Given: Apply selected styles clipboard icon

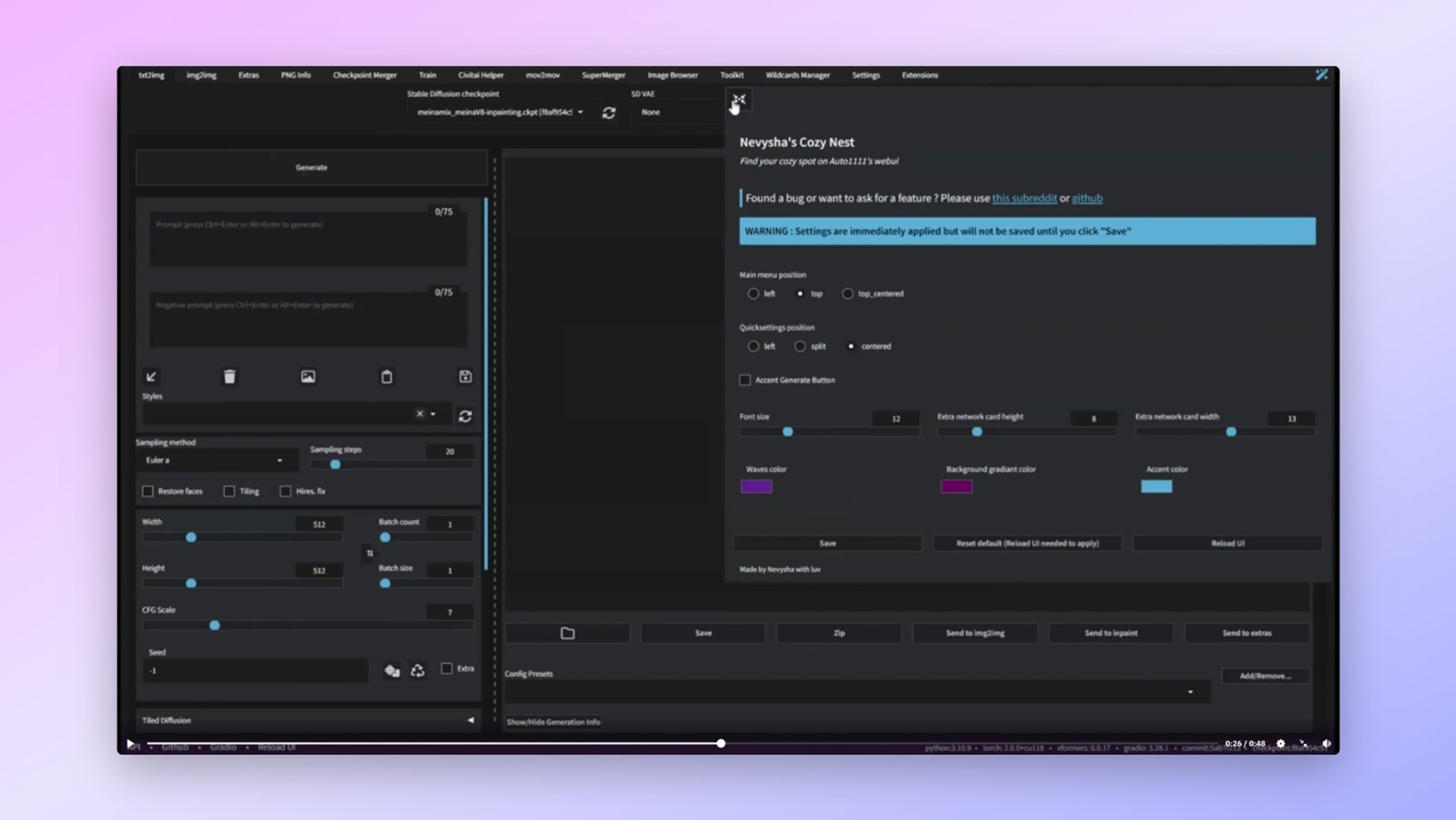Looking at the screenshot, I should click(387, 377).
